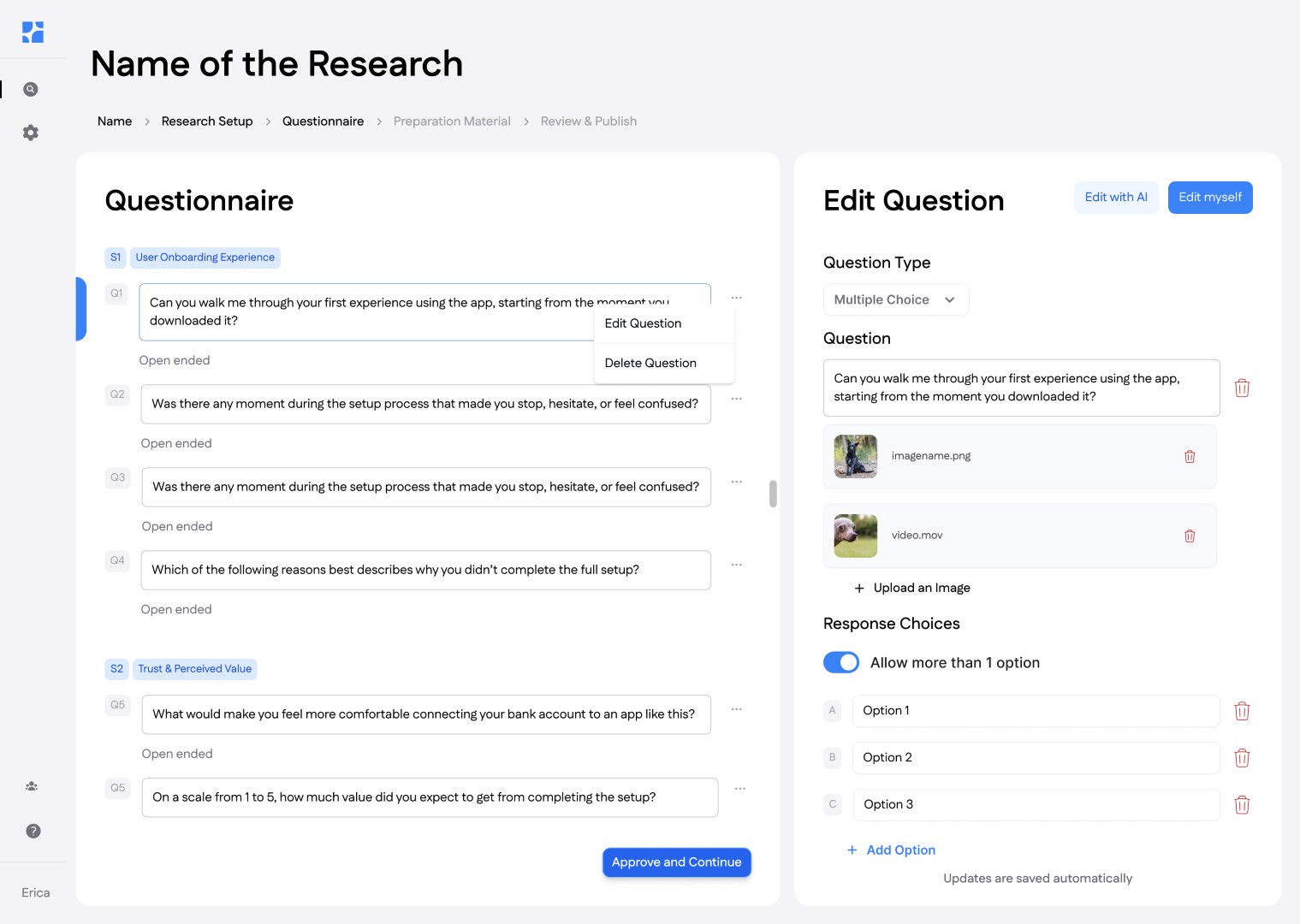The width and height of the screenshot is (1300, 924).
Task: Click the team members icon in sidebar
Action: pos(32,786)
